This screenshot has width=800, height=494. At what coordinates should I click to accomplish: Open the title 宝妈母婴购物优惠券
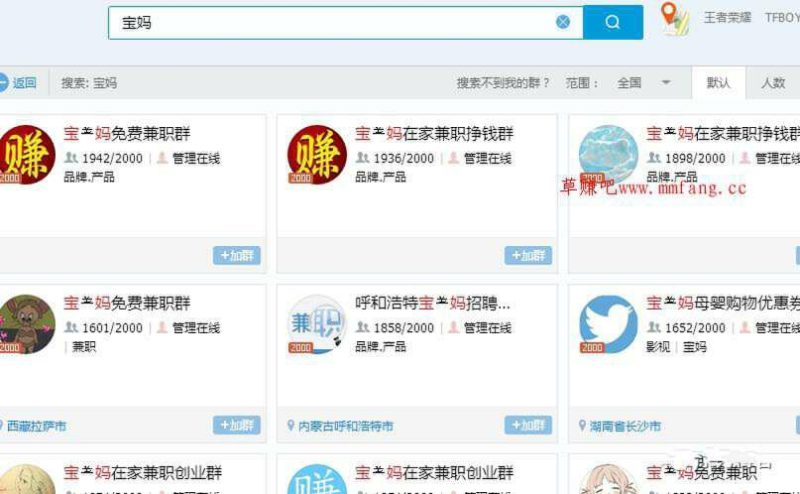(723, 304)
